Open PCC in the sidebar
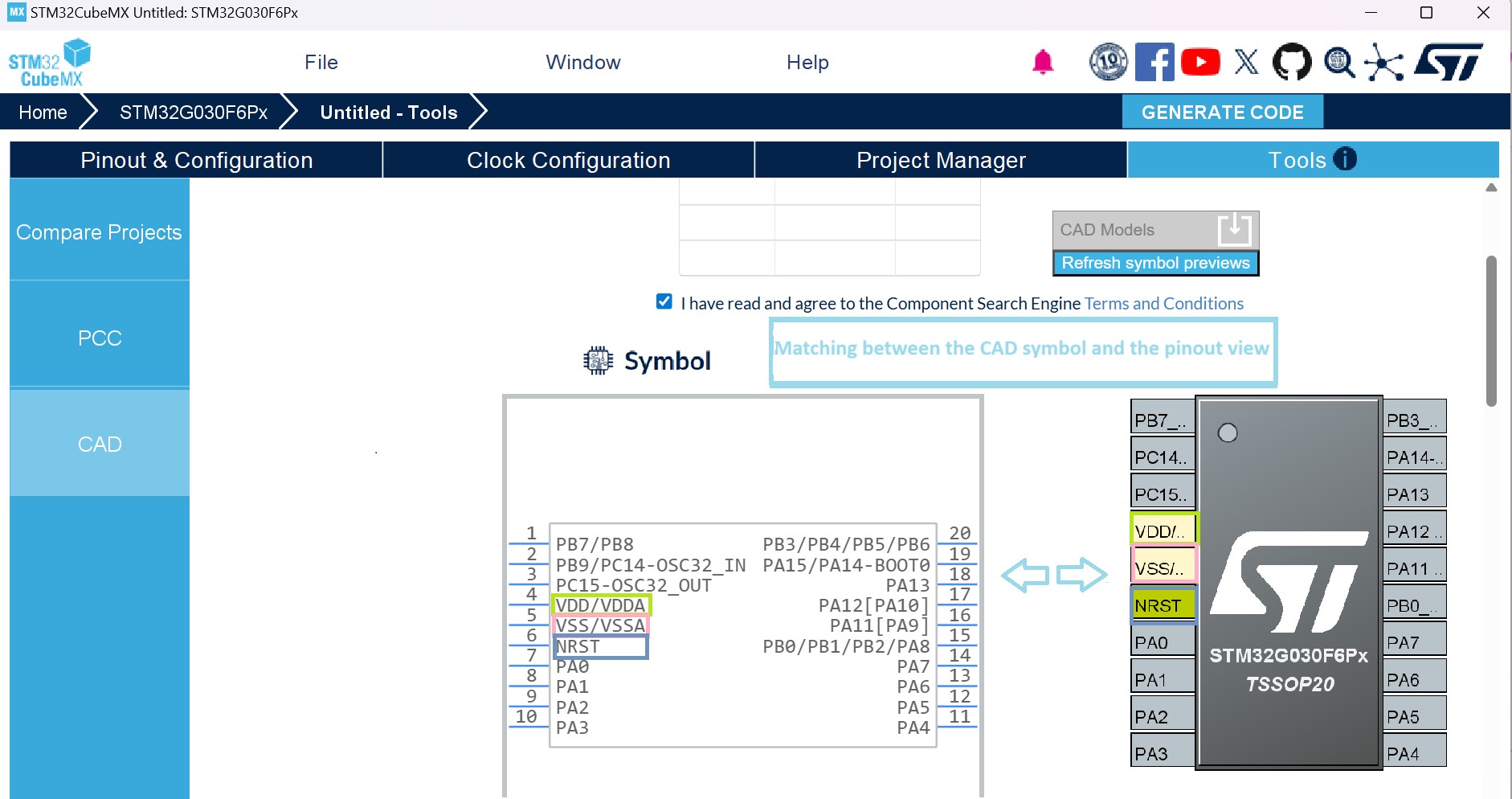 (100, 338)
